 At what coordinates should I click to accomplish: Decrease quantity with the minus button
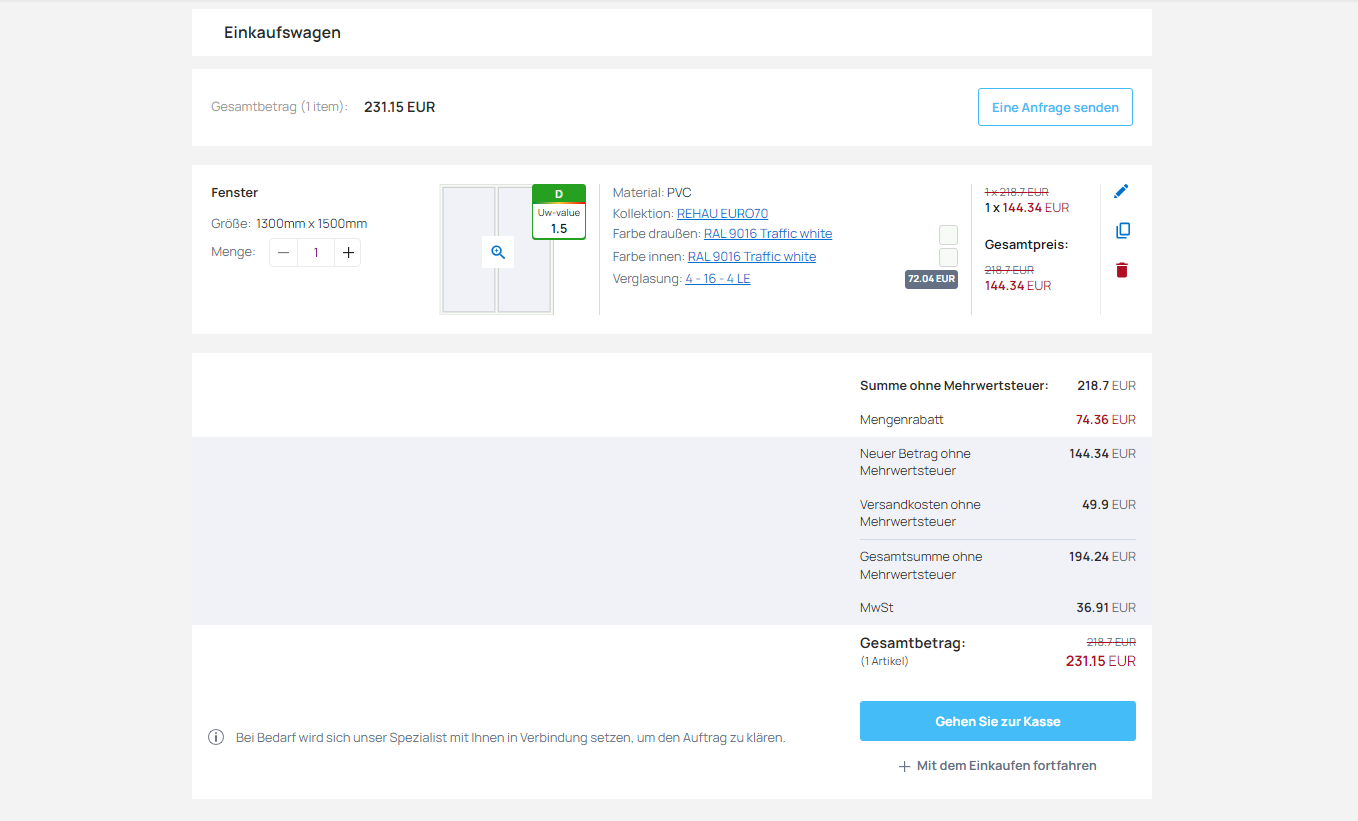click(284, 253)
